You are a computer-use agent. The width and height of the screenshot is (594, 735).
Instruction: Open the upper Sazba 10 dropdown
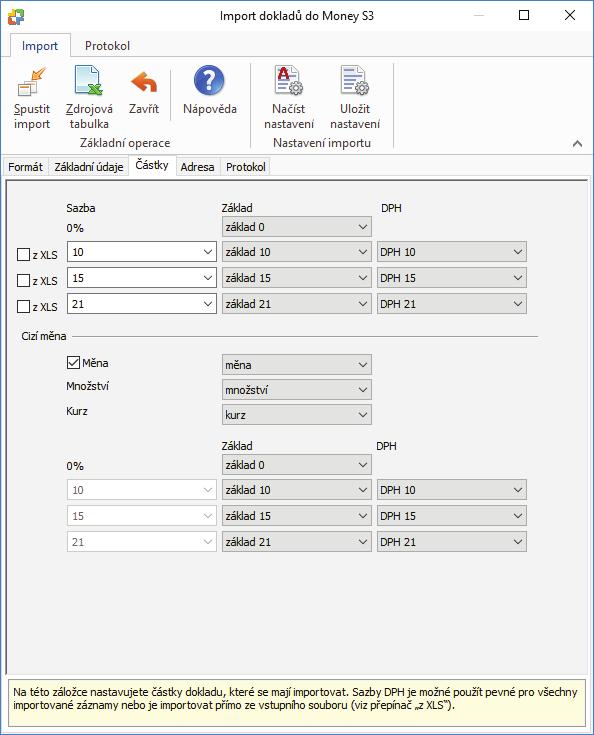click(142, 252)
